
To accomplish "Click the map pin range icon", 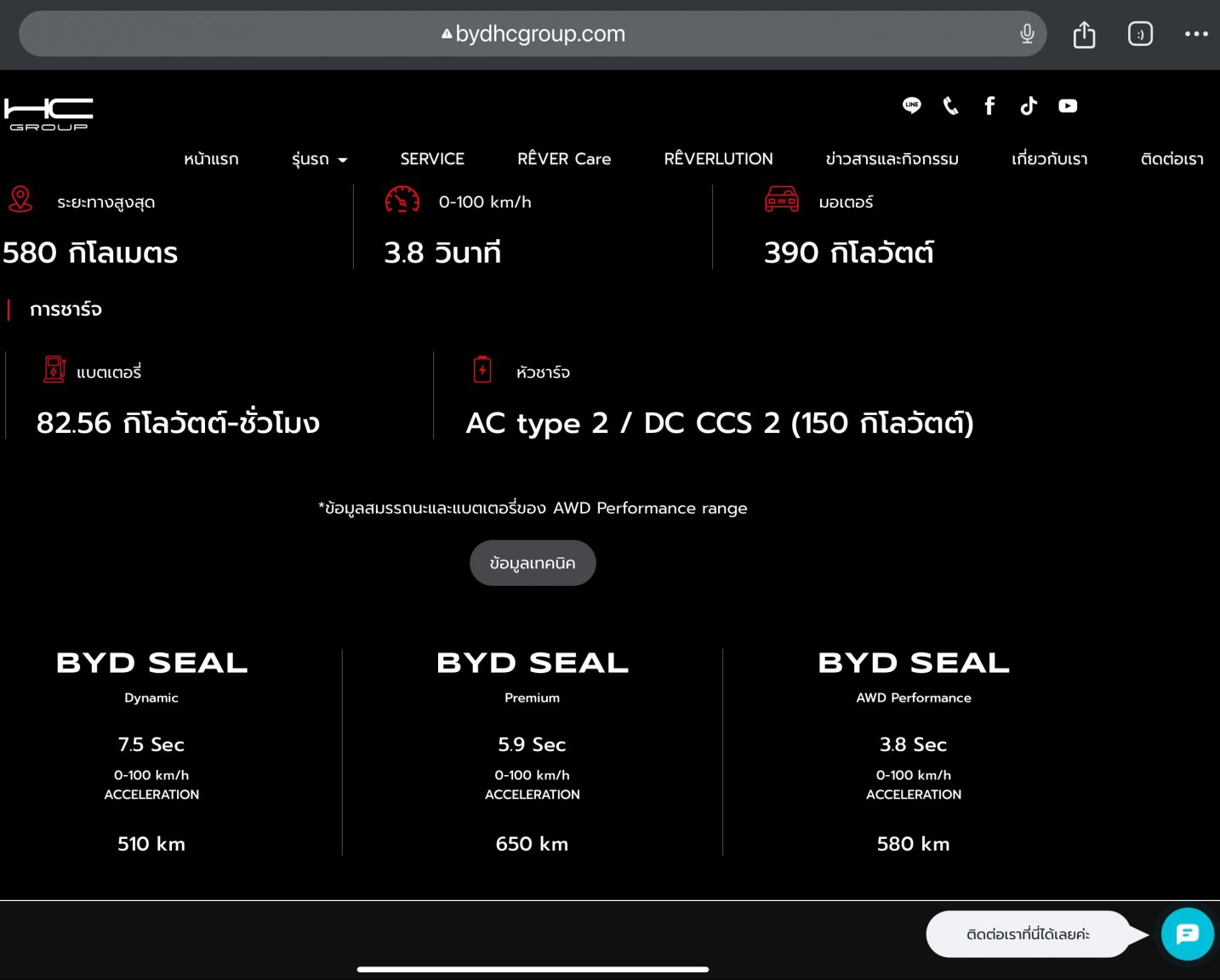I will point(20,199).
